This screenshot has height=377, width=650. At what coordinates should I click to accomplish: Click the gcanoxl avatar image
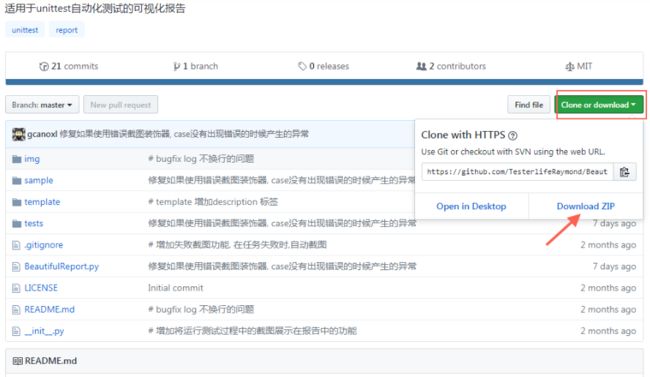(x=19, y=134)
